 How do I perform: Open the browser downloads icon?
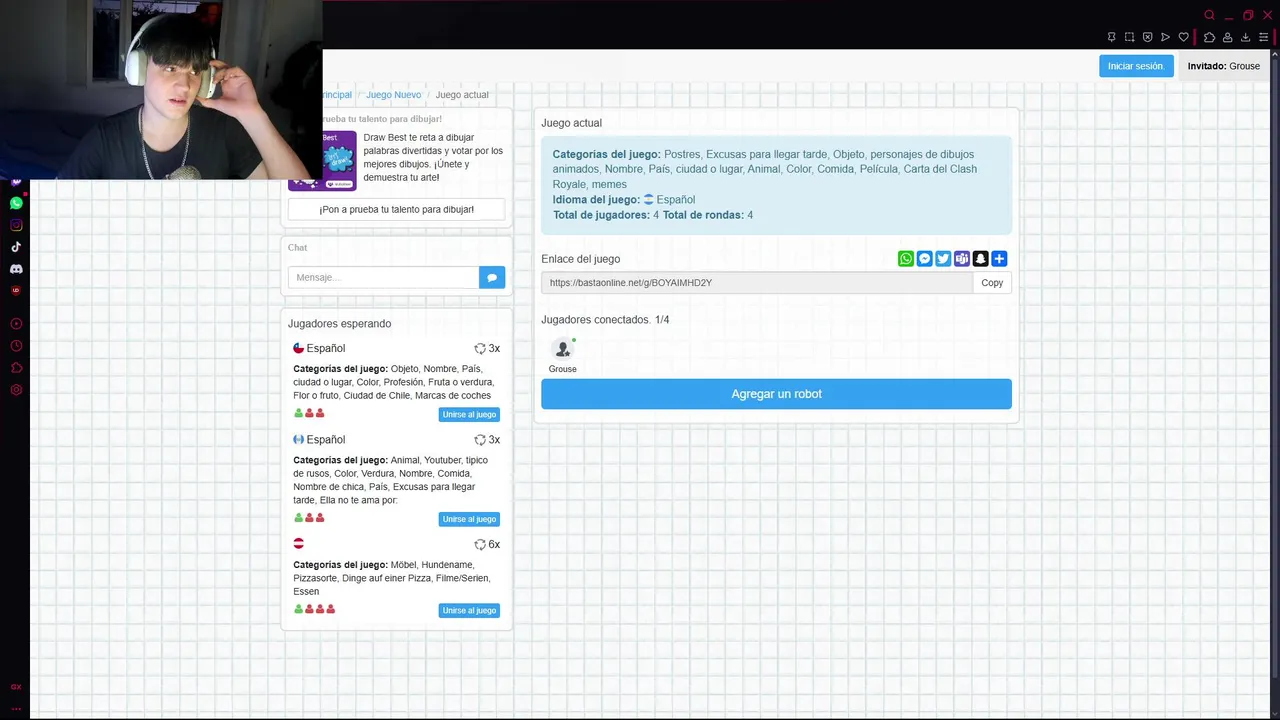coord(1245,37)
